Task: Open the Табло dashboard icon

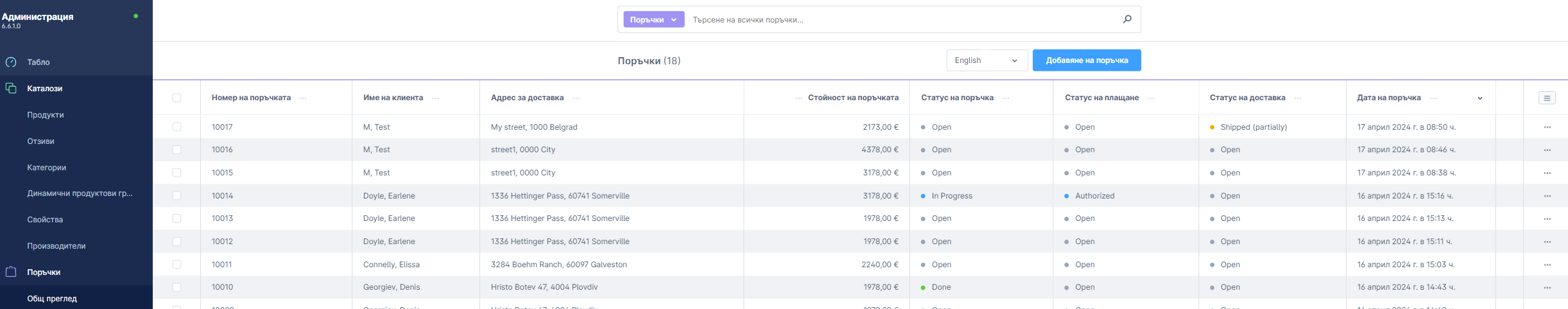Action: [x=11, y=62]
